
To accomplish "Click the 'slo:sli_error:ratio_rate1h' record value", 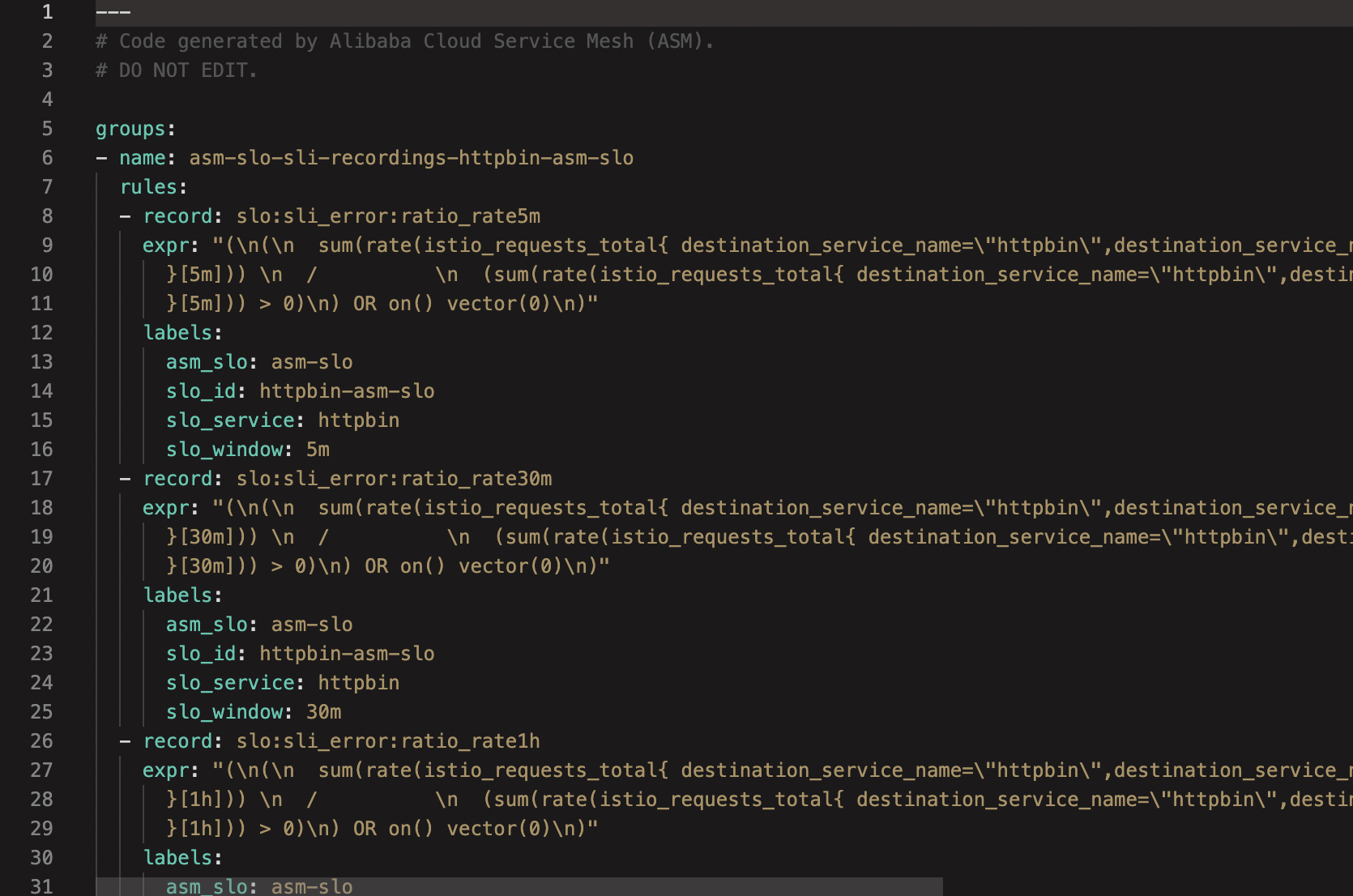I will click(388, 741).
